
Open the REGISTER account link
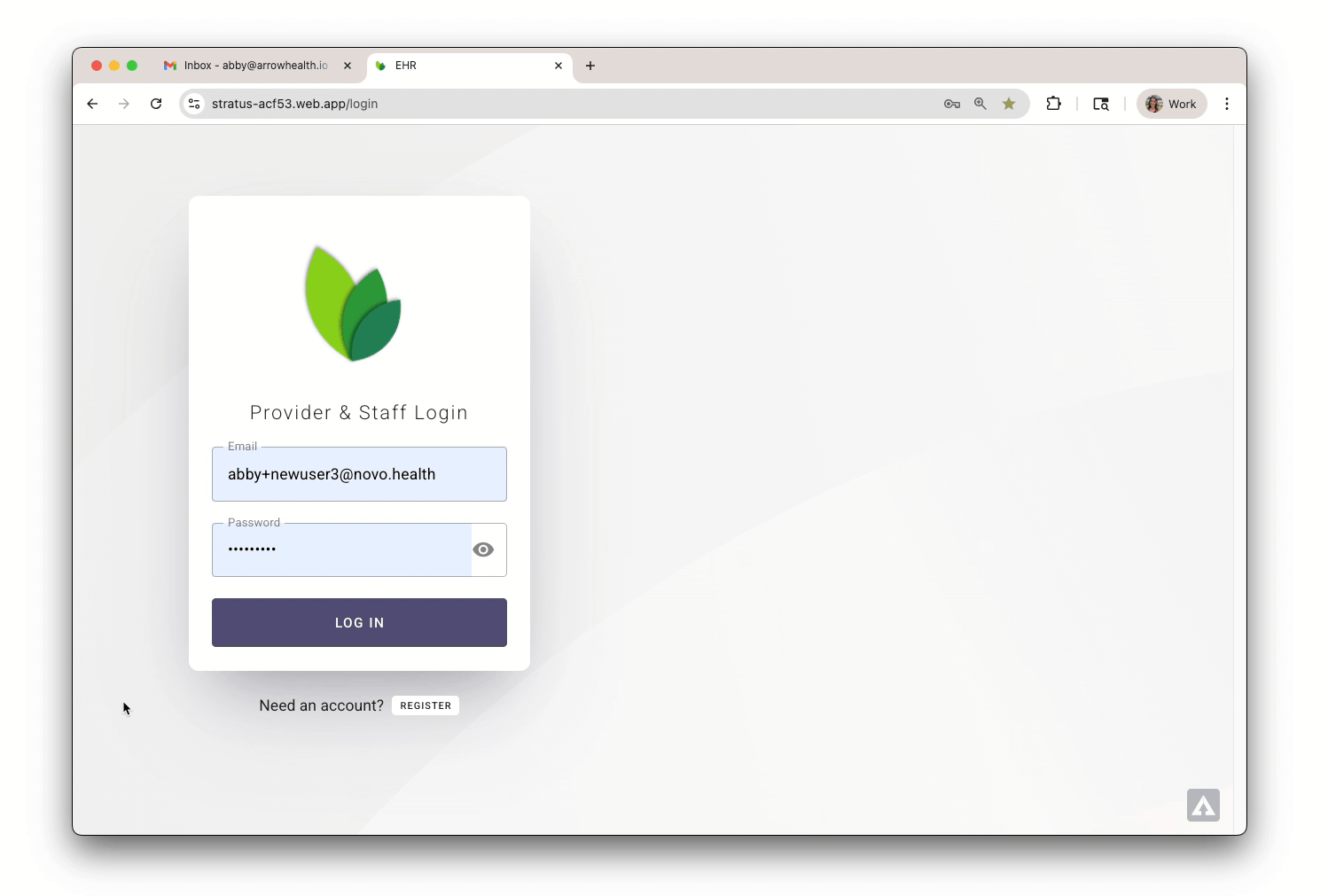[x=426, y=705]
